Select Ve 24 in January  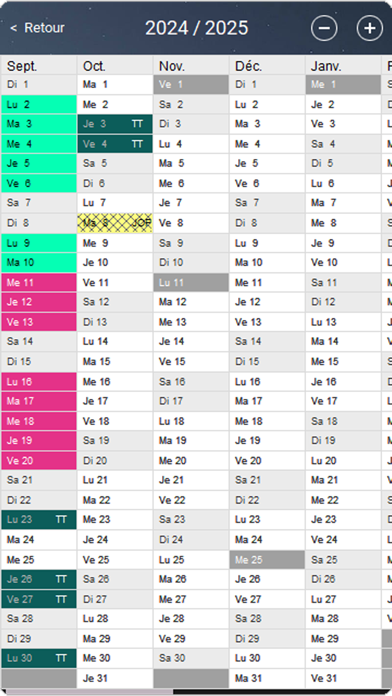tap(343, 540)
